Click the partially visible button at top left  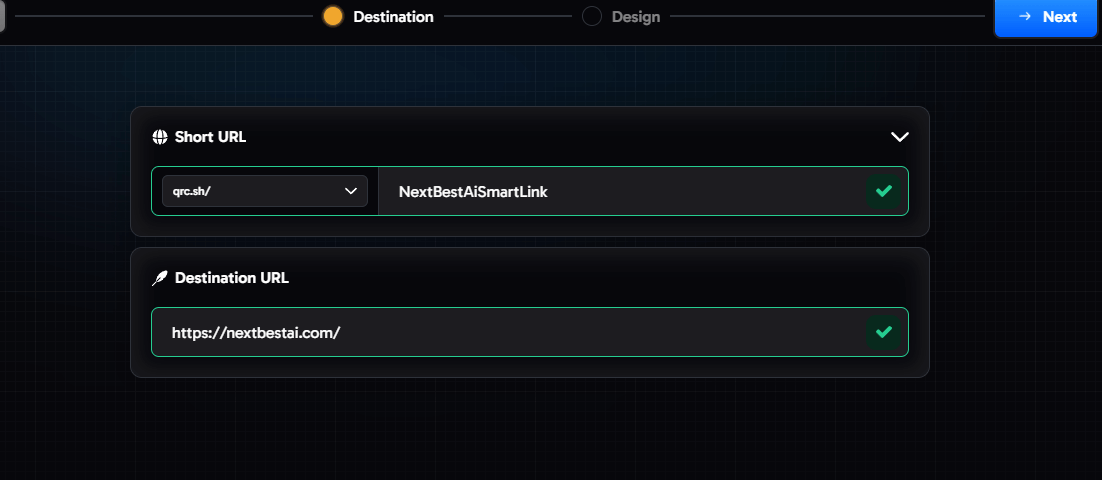(2, 15)
